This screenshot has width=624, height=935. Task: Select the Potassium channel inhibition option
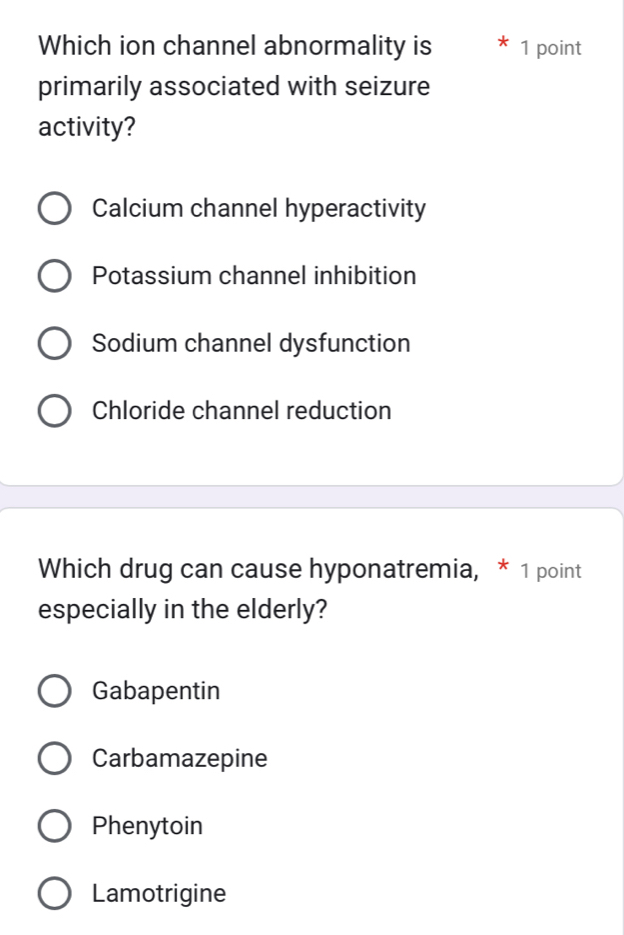pyautogui.click(x=55, y=276)
